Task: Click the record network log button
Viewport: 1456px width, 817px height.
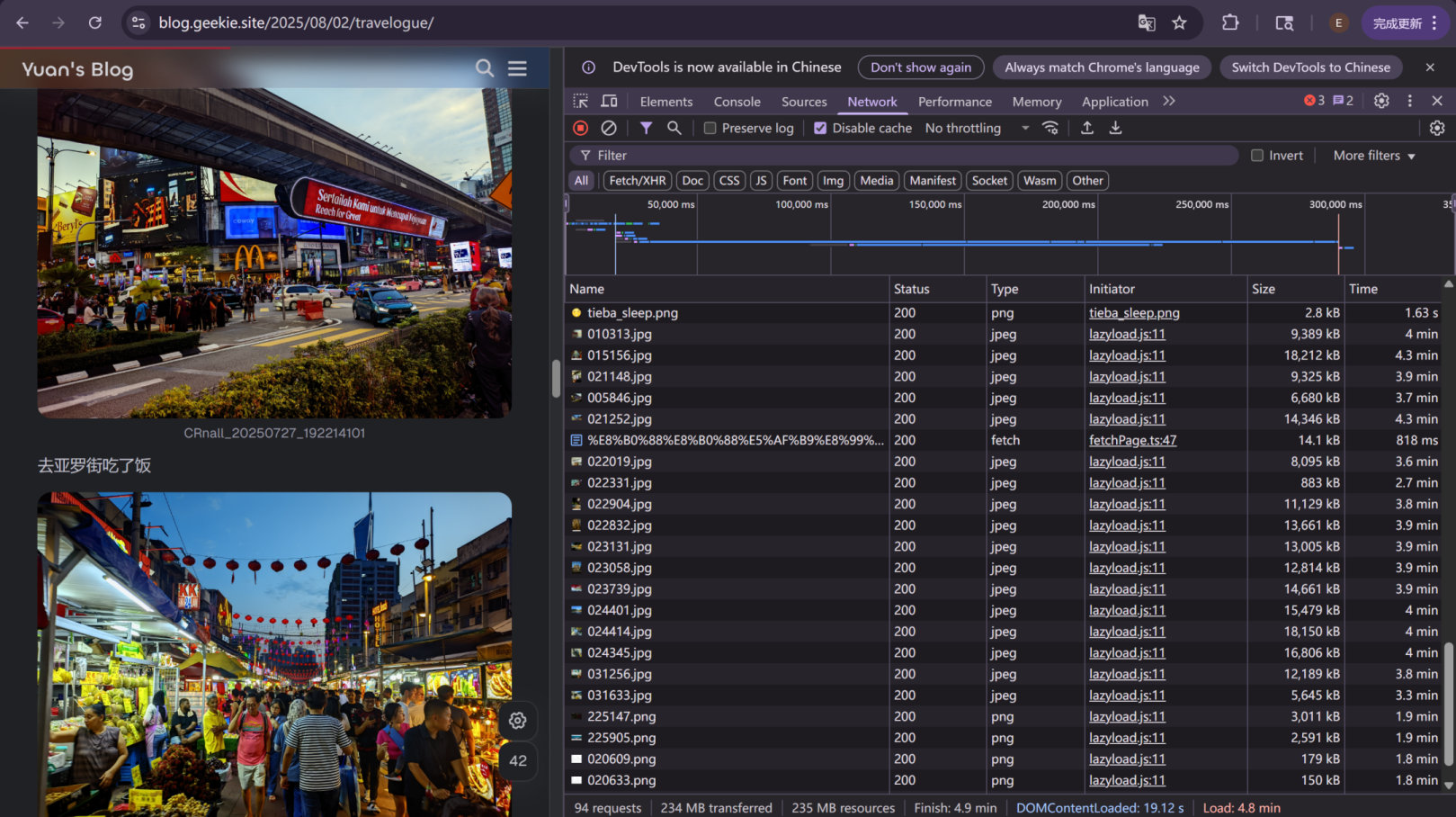Action: [581, 129]
